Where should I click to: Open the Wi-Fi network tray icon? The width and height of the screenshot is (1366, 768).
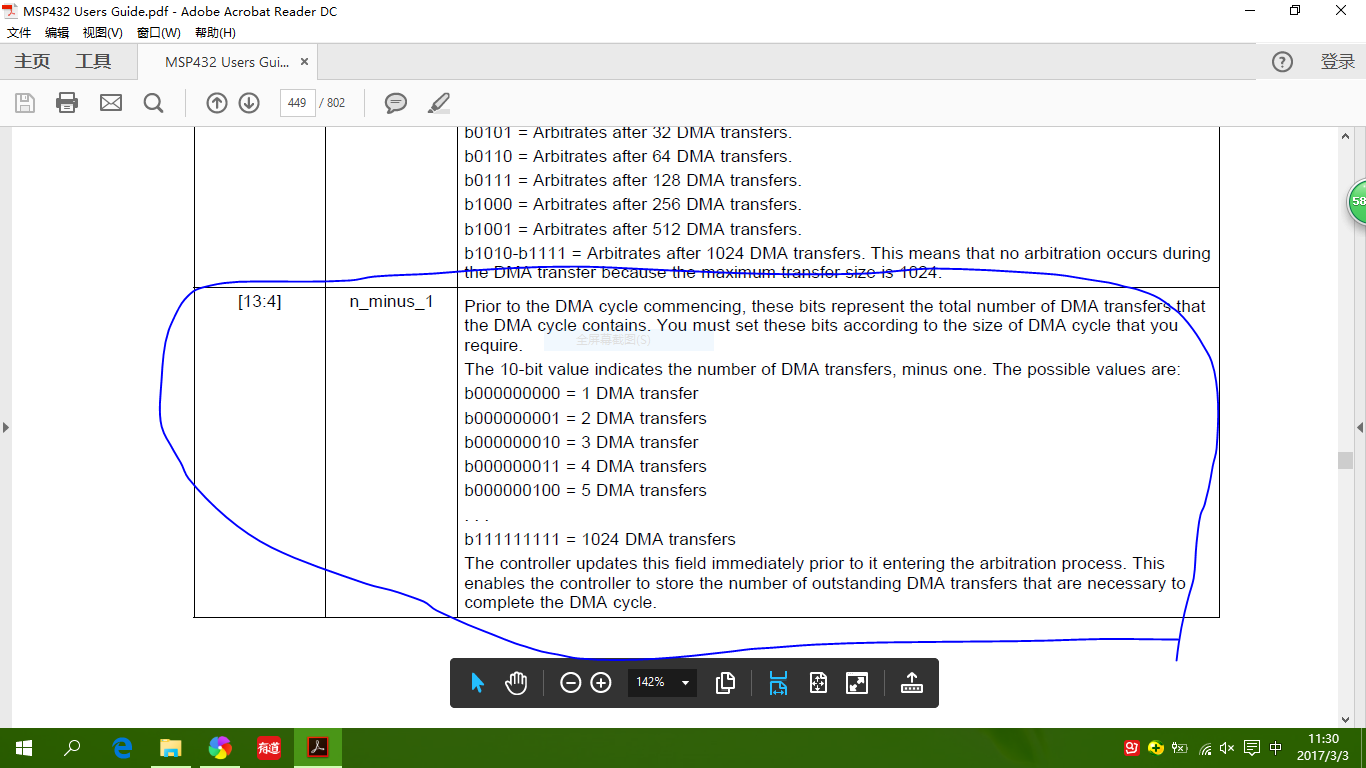tap(1205, 748)
